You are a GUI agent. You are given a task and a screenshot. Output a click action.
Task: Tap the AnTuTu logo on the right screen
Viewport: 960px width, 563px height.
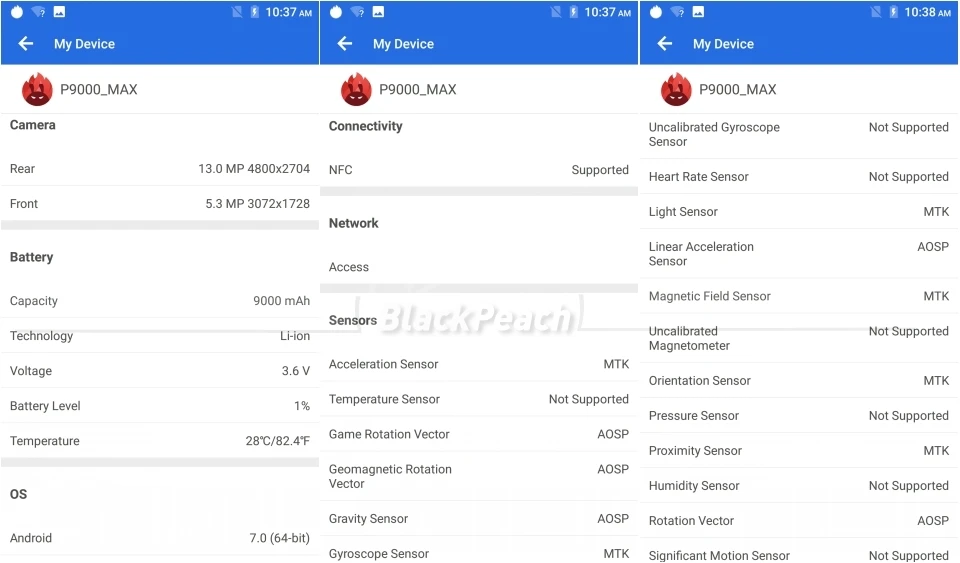click(676, 89)
